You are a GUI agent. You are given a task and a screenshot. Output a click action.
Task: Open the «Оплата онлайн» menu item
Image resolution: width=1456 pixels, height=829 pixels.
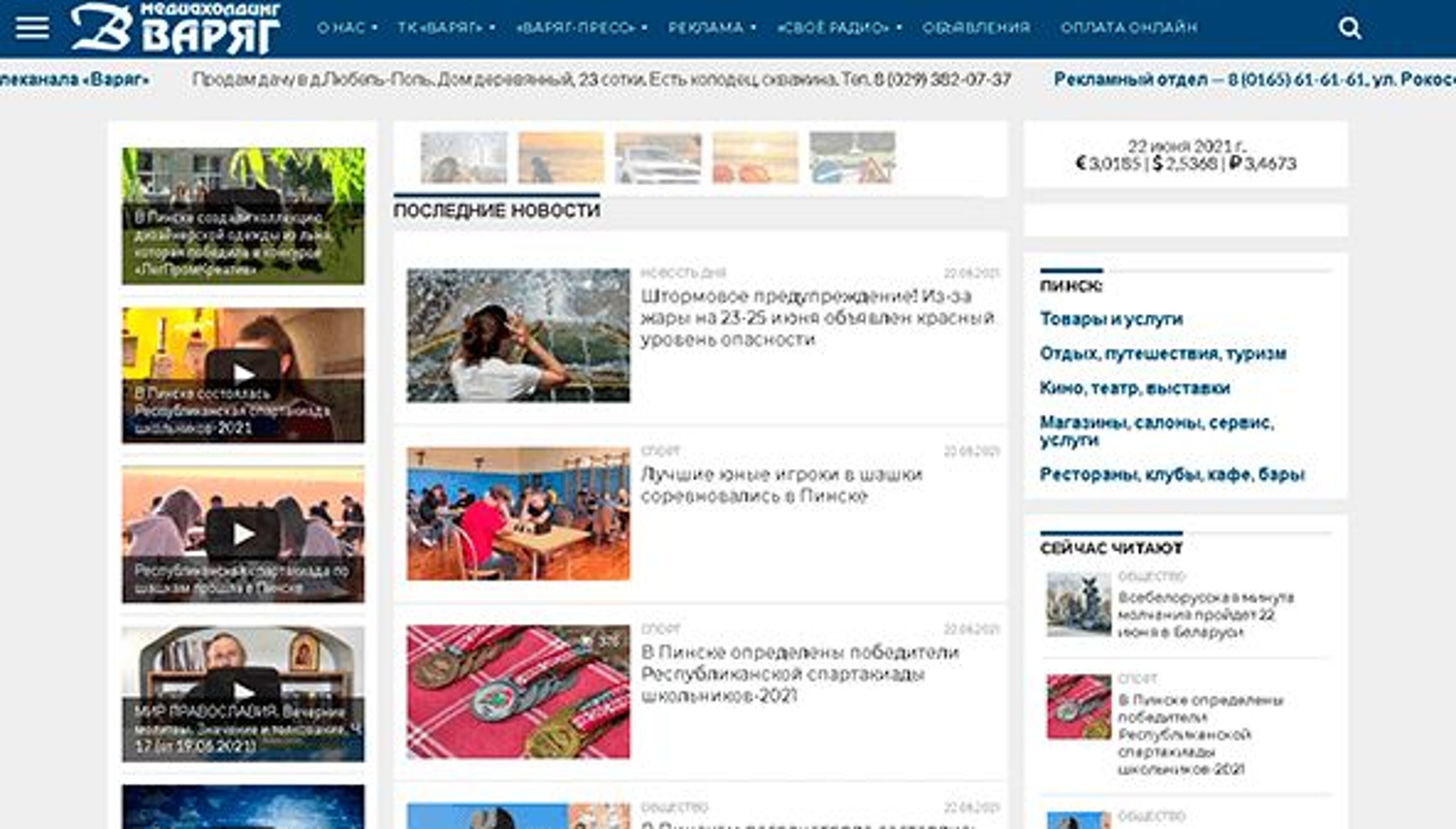1129,28
